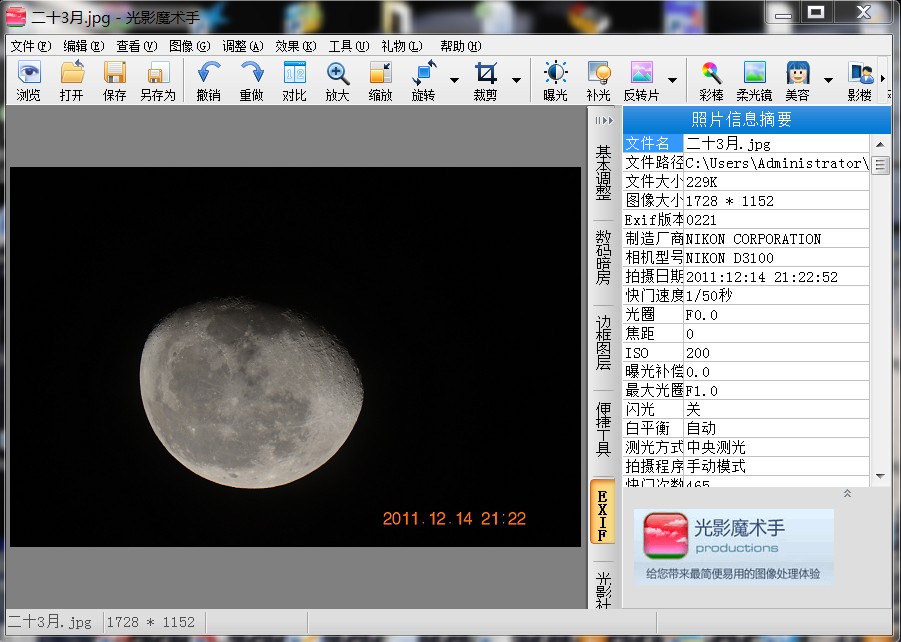Open the 编辑(E) menu
This screenshot has height=642, width=901.
tap(84, 46)
